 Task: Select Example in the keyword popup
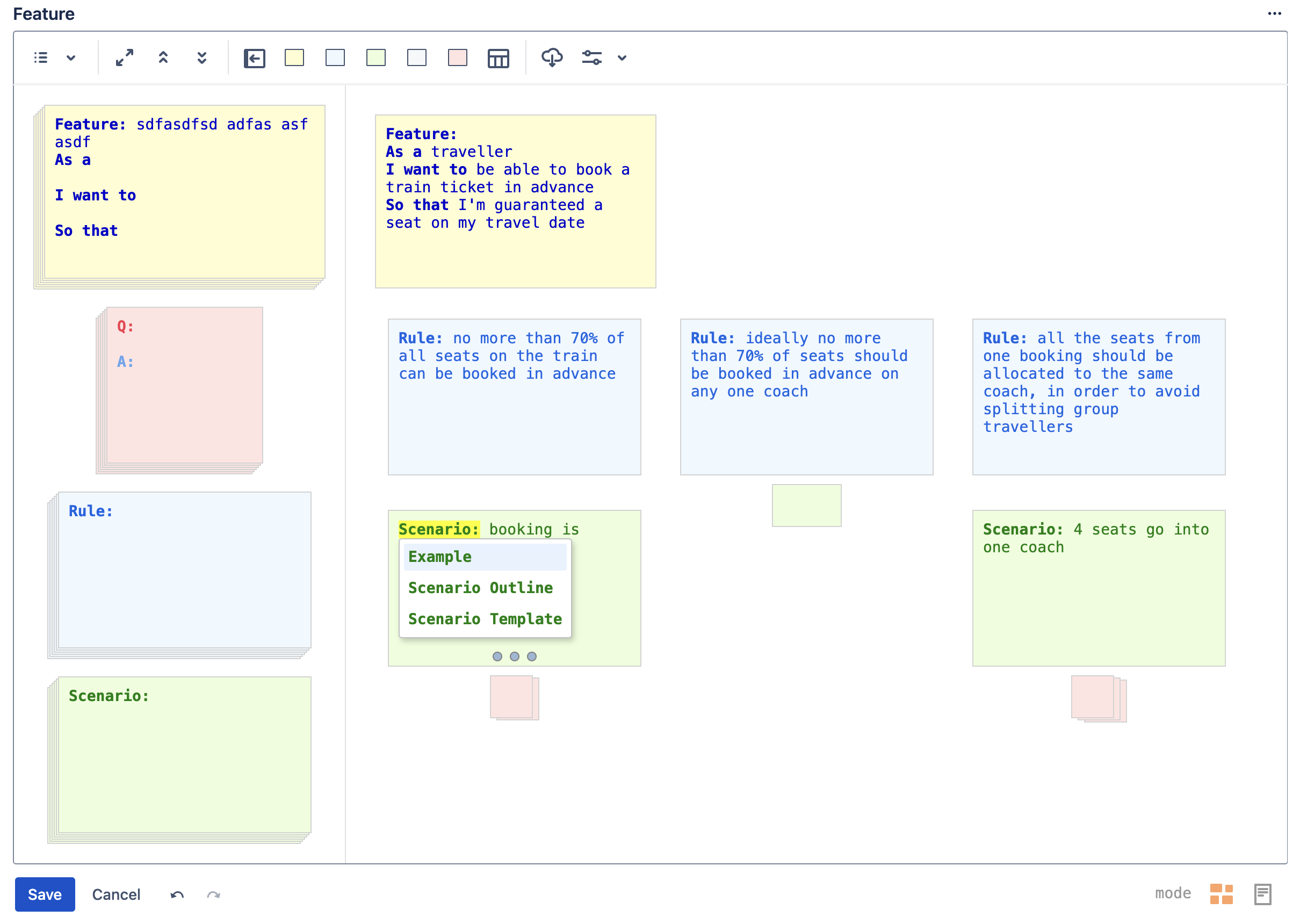pyautogui.click(x=485, y=557)
